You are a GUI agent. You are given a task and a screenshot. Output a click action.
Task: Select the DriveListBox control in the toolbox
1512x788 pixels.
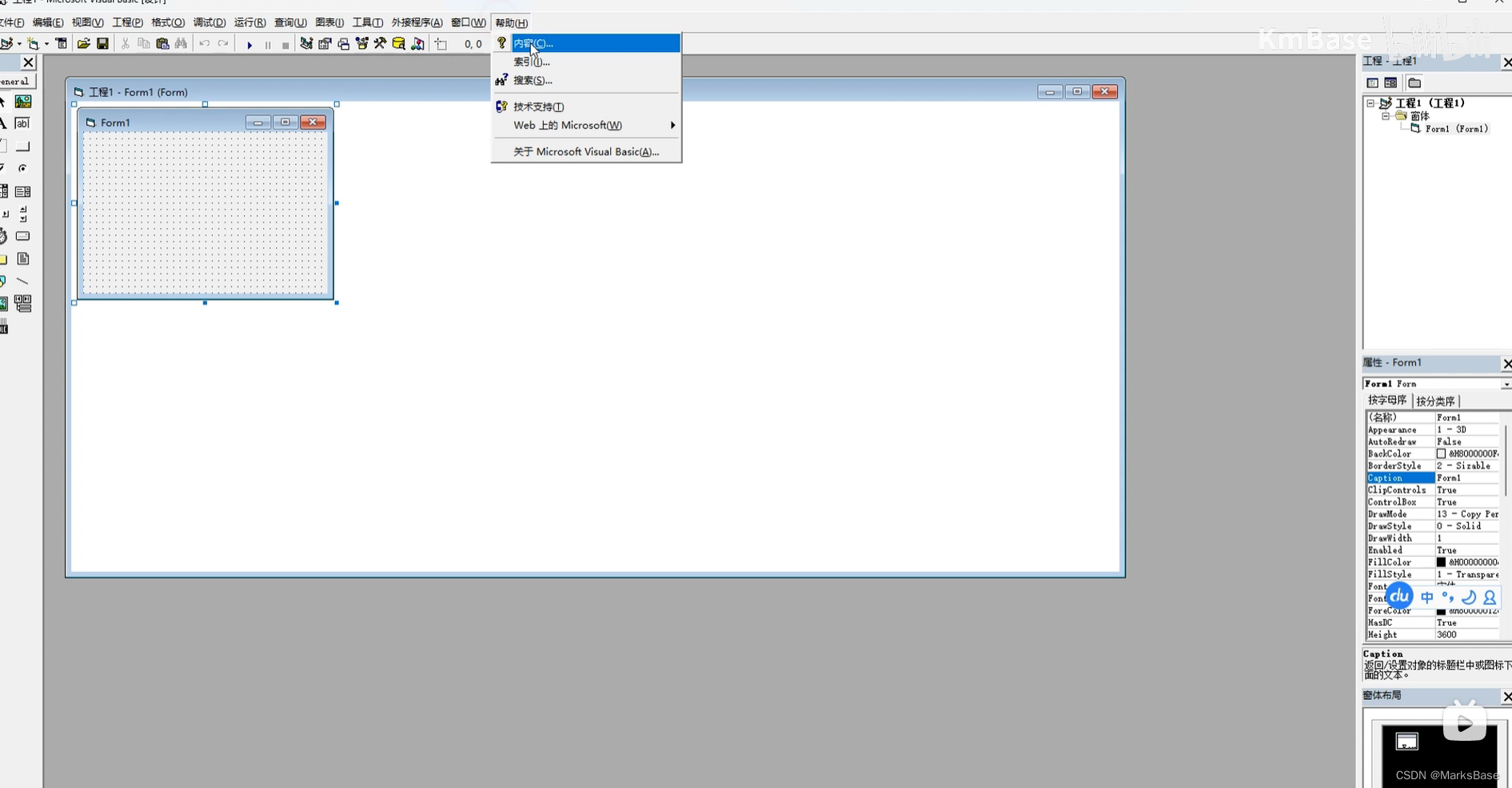click(23, 236)
